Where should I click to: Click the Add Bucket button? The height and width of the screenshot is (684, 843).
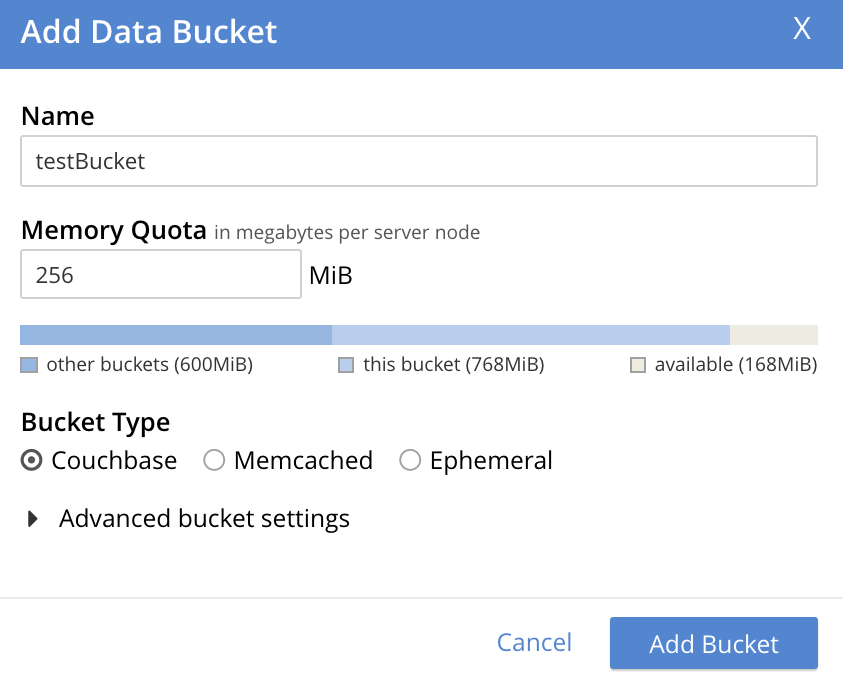(713, 643)
